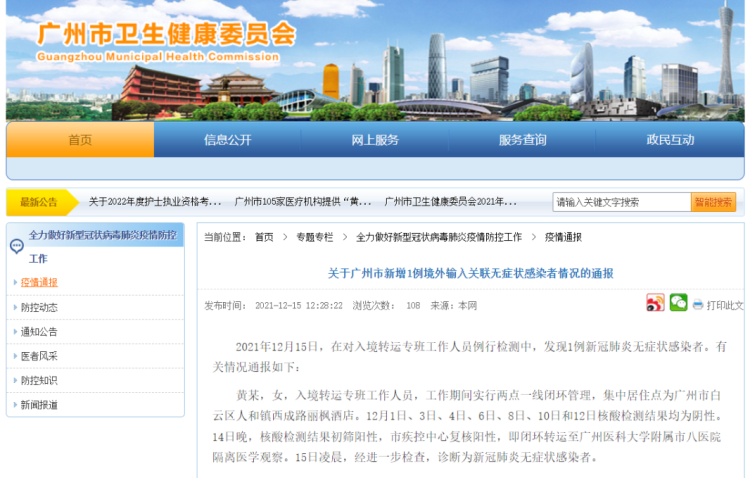Viewport: 750px width, 478px height.
Task: Open the 服务查询 navigation tab
Action: click(522, 140)
